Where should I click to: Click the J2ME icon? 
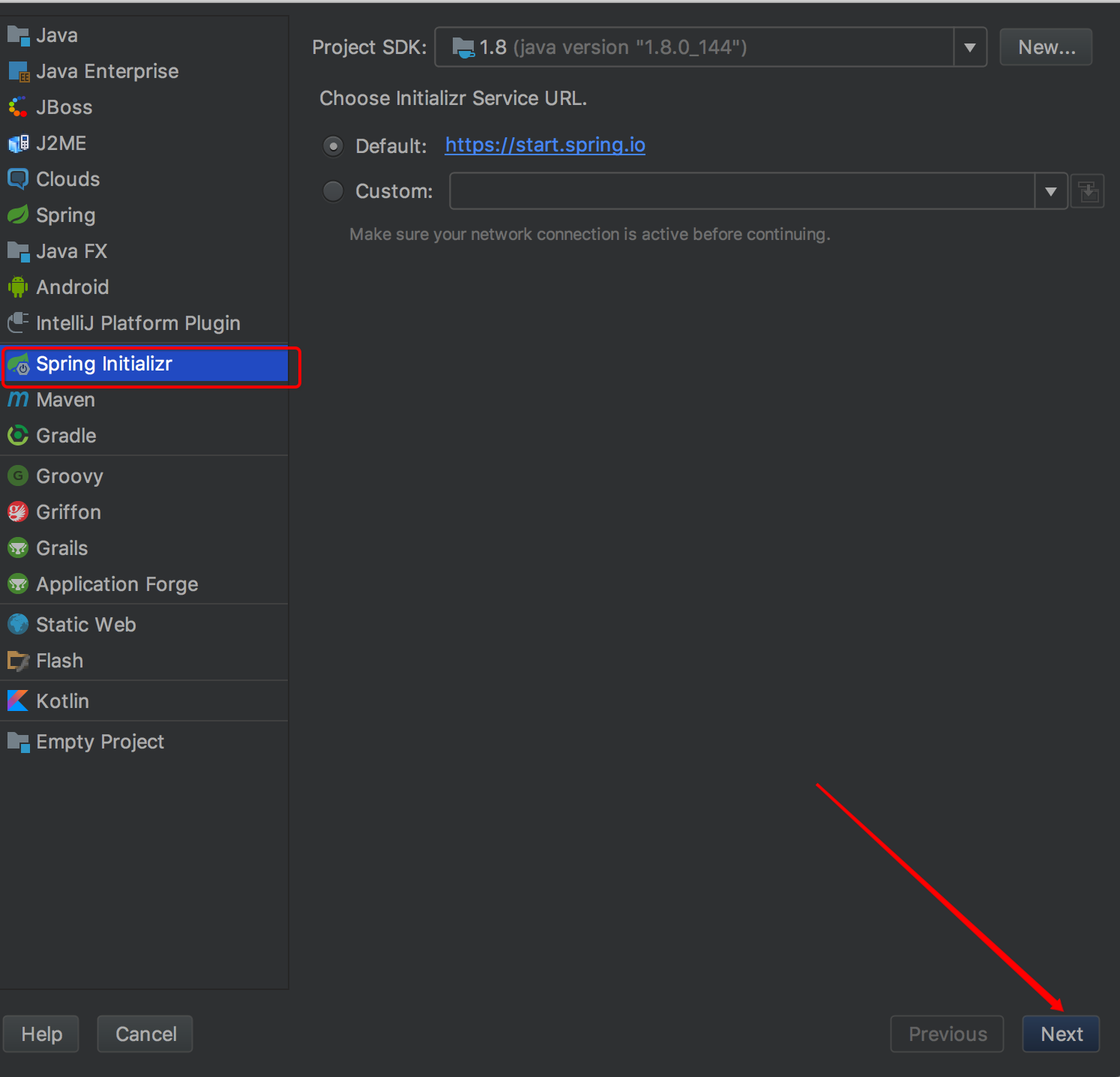(18, 143)
